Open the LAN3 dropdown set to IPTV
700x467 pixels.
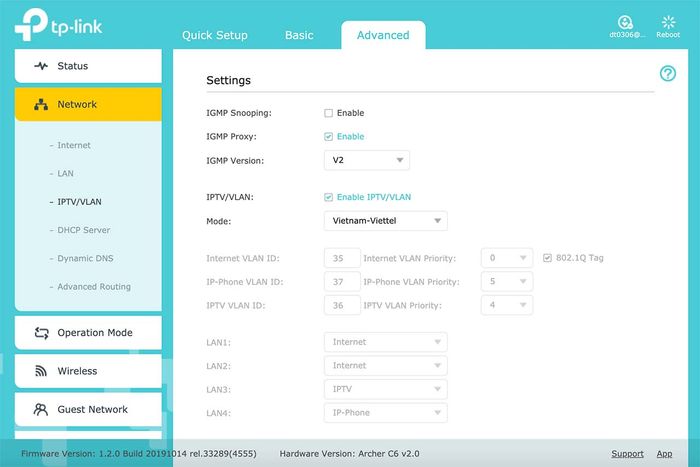click(x=386, y=389)
